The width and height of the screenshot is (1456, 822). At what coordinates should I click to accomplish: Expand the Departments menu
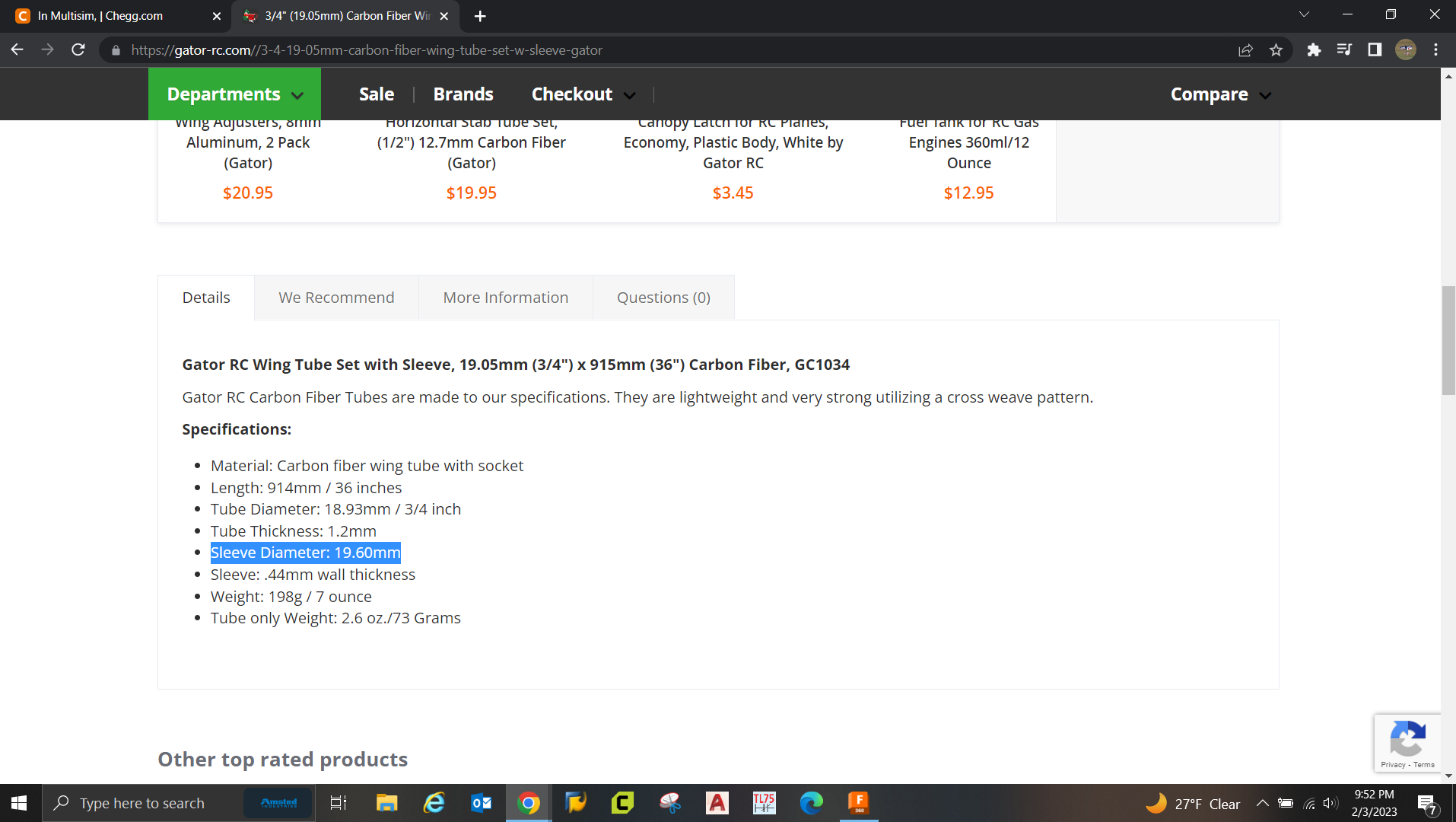click(x=234, y=94)
